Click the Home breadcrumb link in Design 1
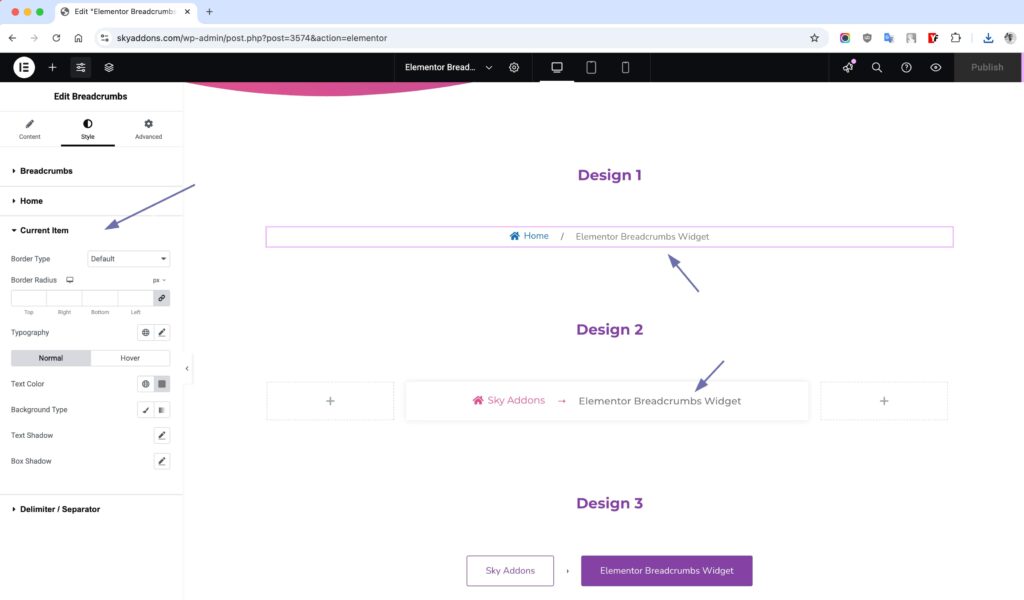The height and width of the screenshot is (600, 1024). tap(529, 236)
